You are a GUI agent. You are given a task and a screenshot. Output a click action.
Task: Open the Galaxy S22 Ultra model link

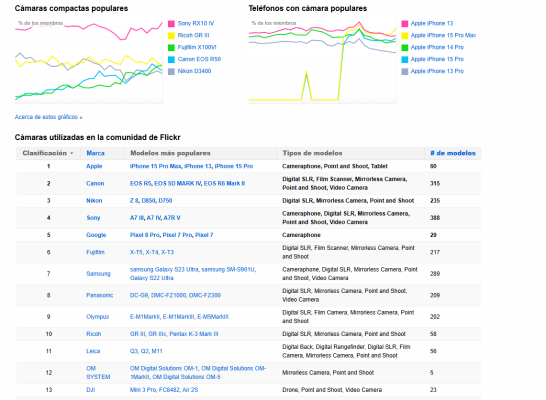(x=151, y=278)
